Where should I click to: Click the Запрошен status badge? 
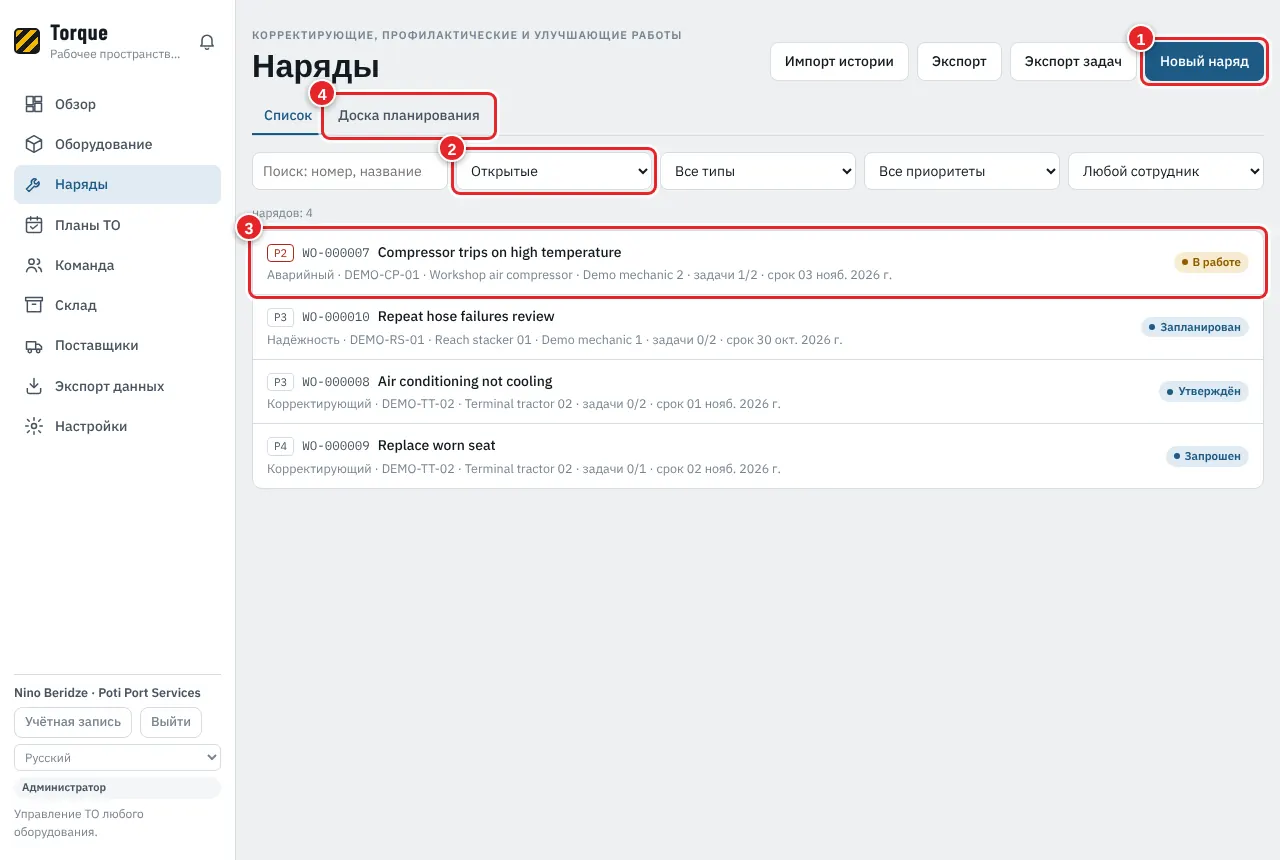[x=1207, y=456]
